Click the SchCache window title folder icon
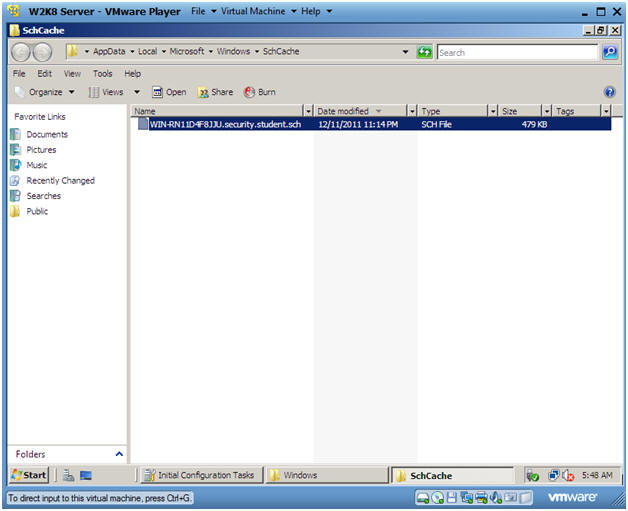The image size is (628, 511). click(14, 30)
